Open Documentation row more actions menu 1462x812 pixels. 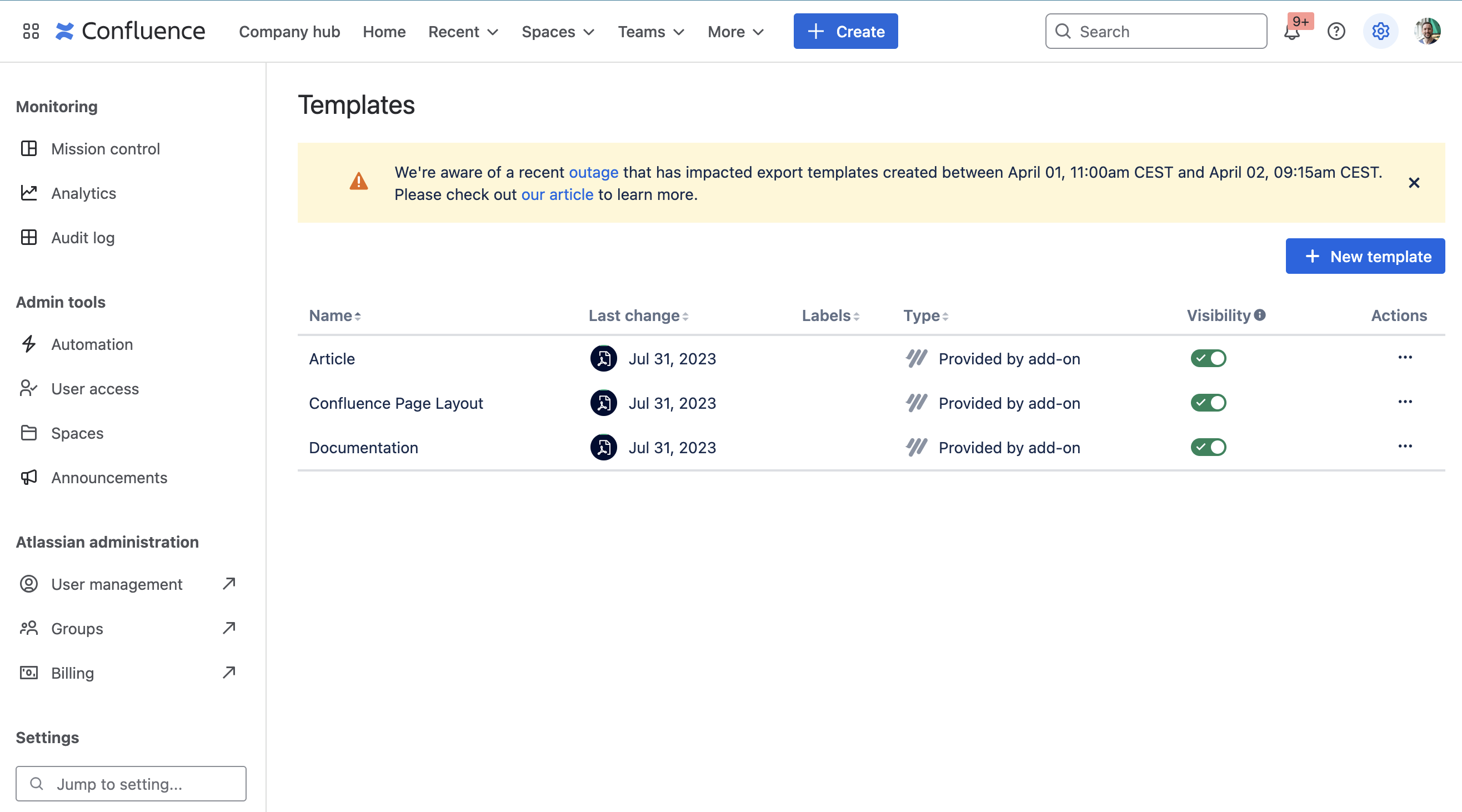click(1405, 447)
